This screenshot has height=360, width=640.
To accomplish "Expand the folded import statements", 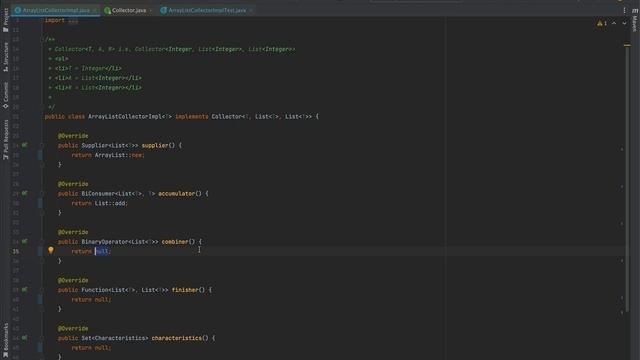I will [73, 20].
